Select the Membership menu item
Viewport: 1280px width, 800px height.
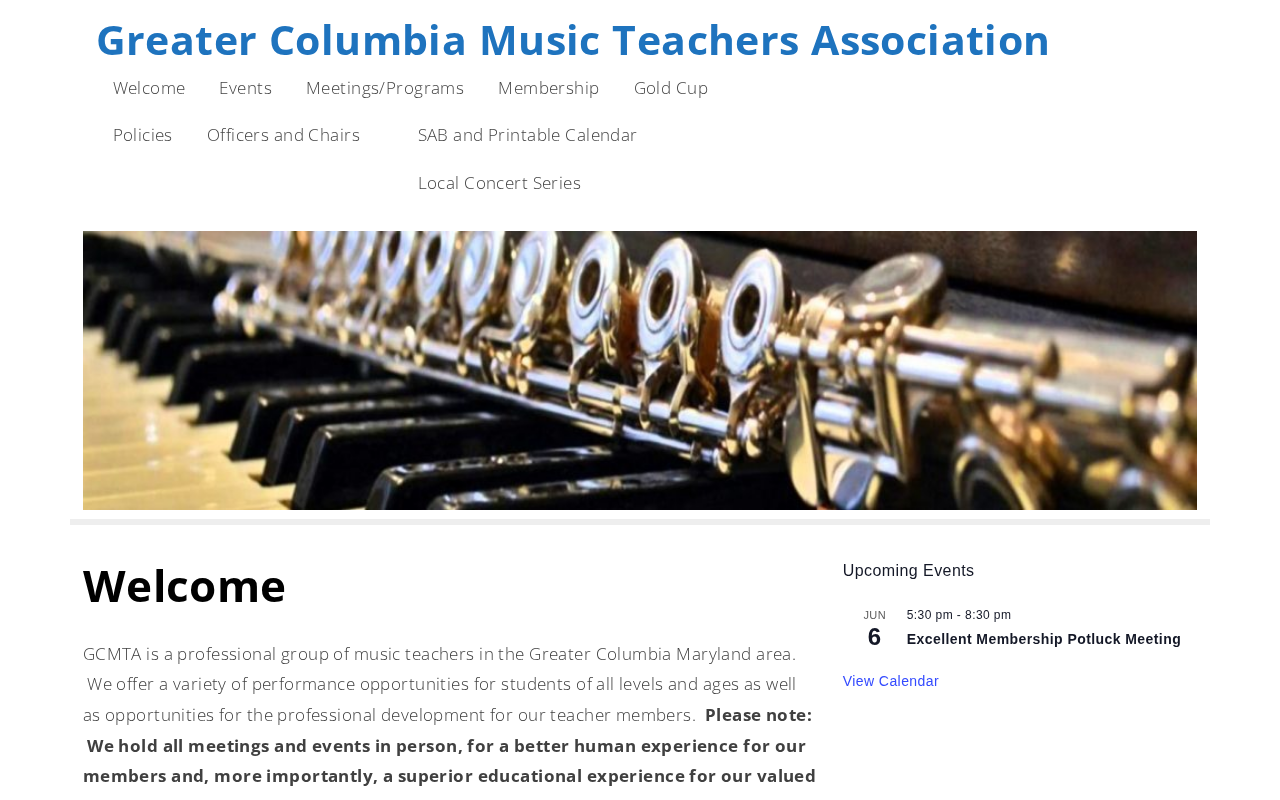(549, 88)
